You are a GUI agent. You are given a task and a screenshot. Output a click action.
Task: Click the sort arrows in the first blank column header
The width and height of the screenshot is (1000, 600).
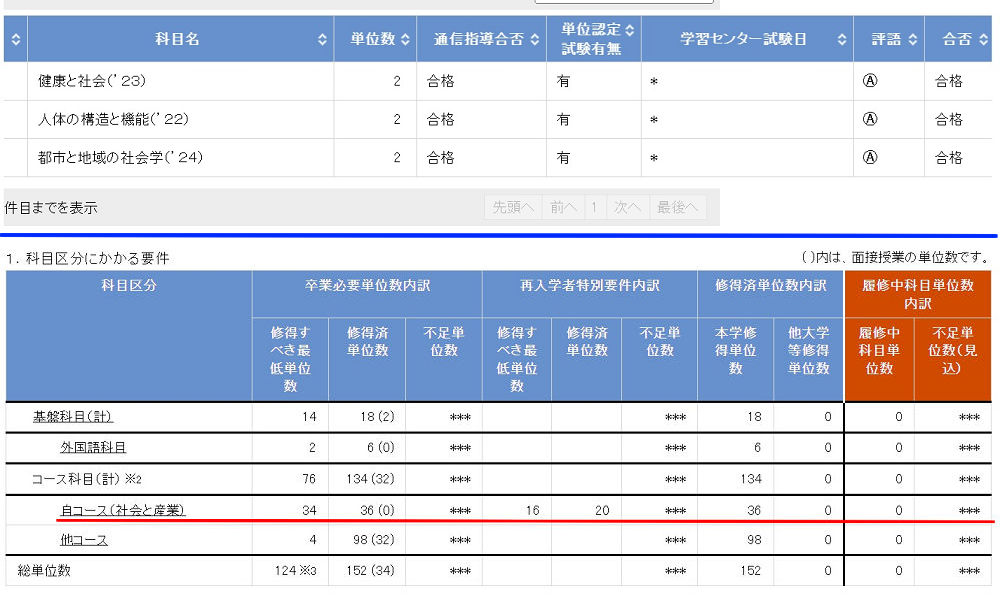pos(15,40)
